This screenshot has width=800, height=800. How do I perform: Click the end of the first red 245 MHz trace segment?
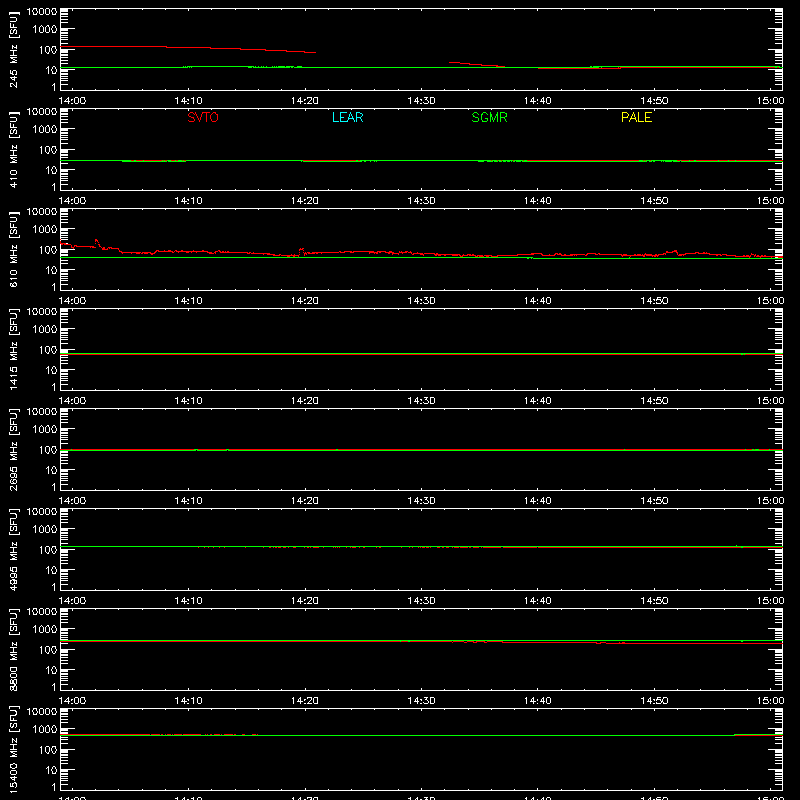click(x=315, y=53)
